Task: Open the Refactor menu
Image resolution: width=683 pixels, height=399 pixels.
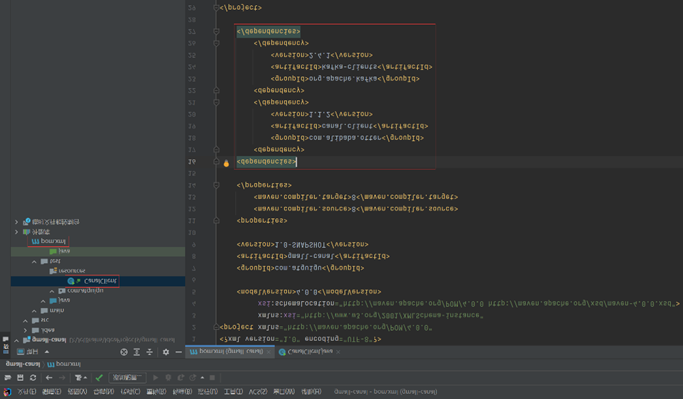Action: [x=156, y=392]
